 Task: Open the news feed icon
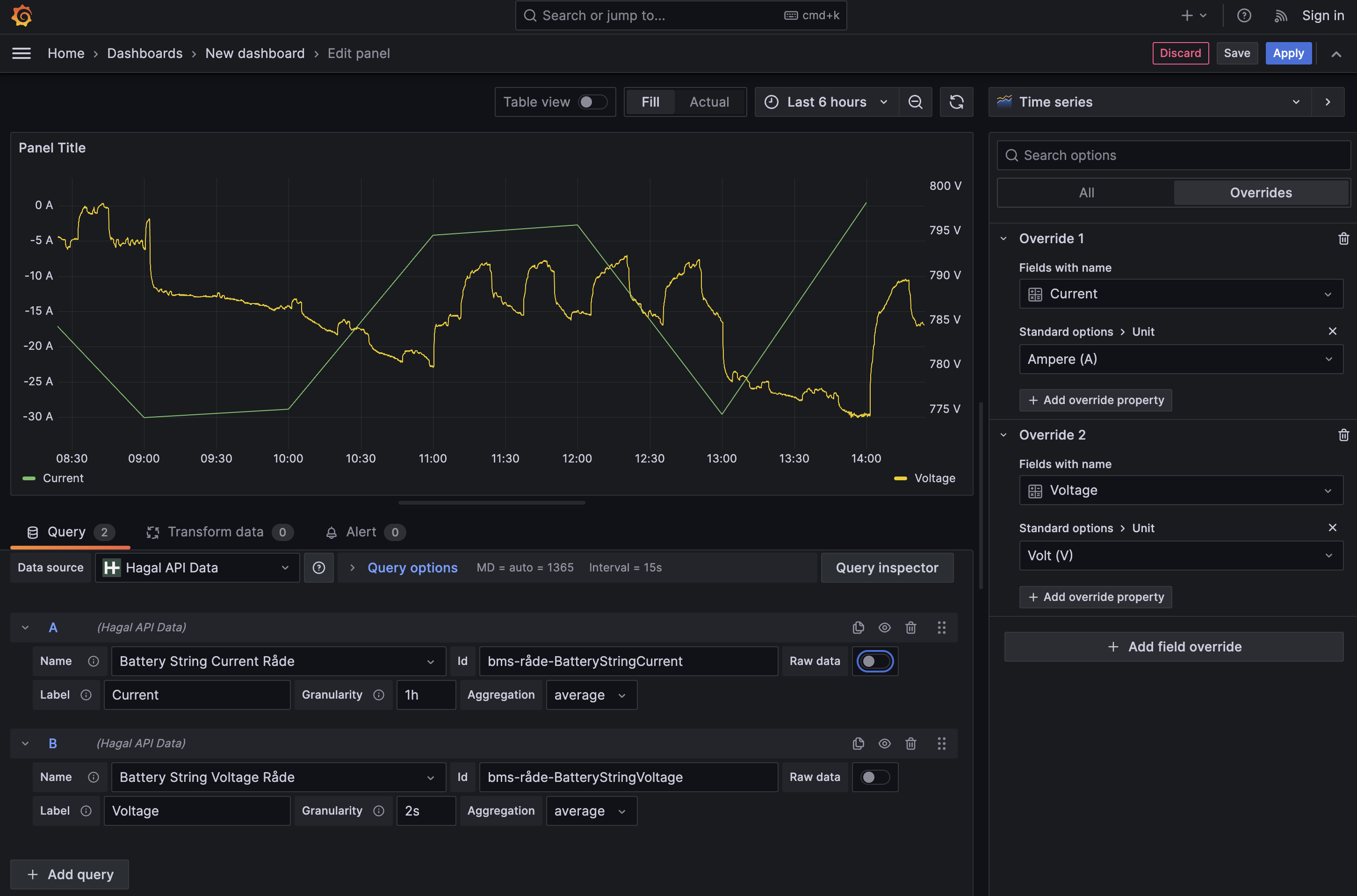tap(1280, 15)
